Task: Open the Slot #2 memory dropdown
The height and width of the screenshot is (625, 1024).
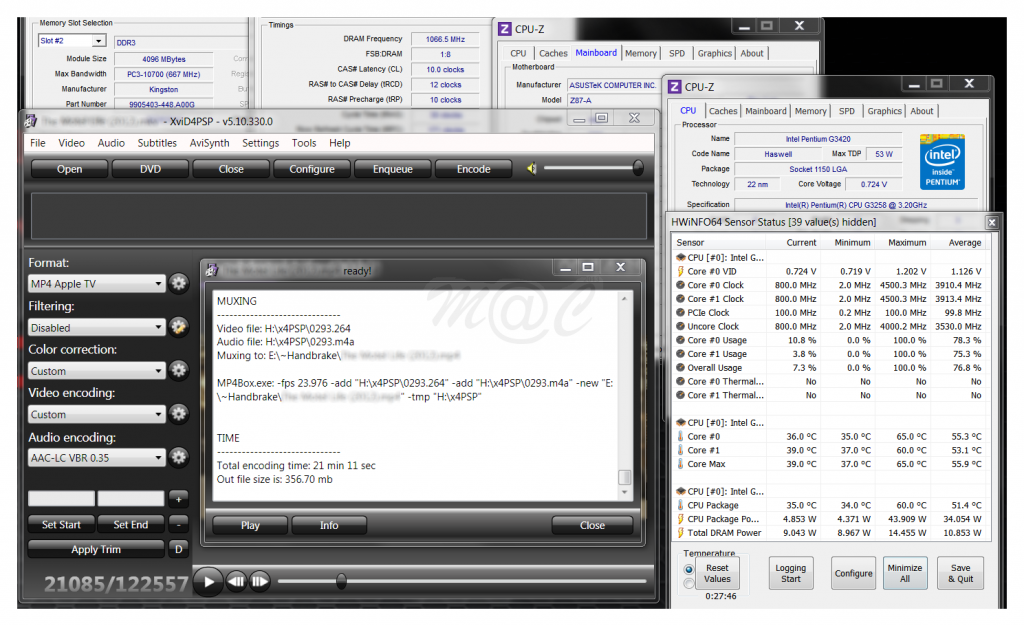Action: [71, 41]
